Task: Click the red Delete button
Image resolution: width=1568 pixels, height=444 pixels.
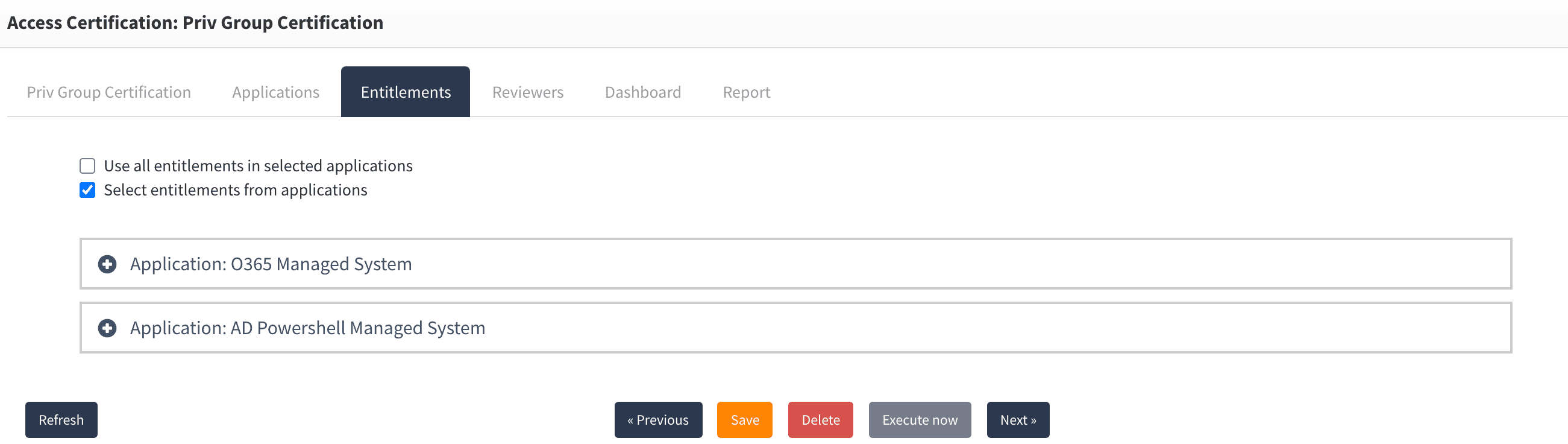Action: point(820,420)
